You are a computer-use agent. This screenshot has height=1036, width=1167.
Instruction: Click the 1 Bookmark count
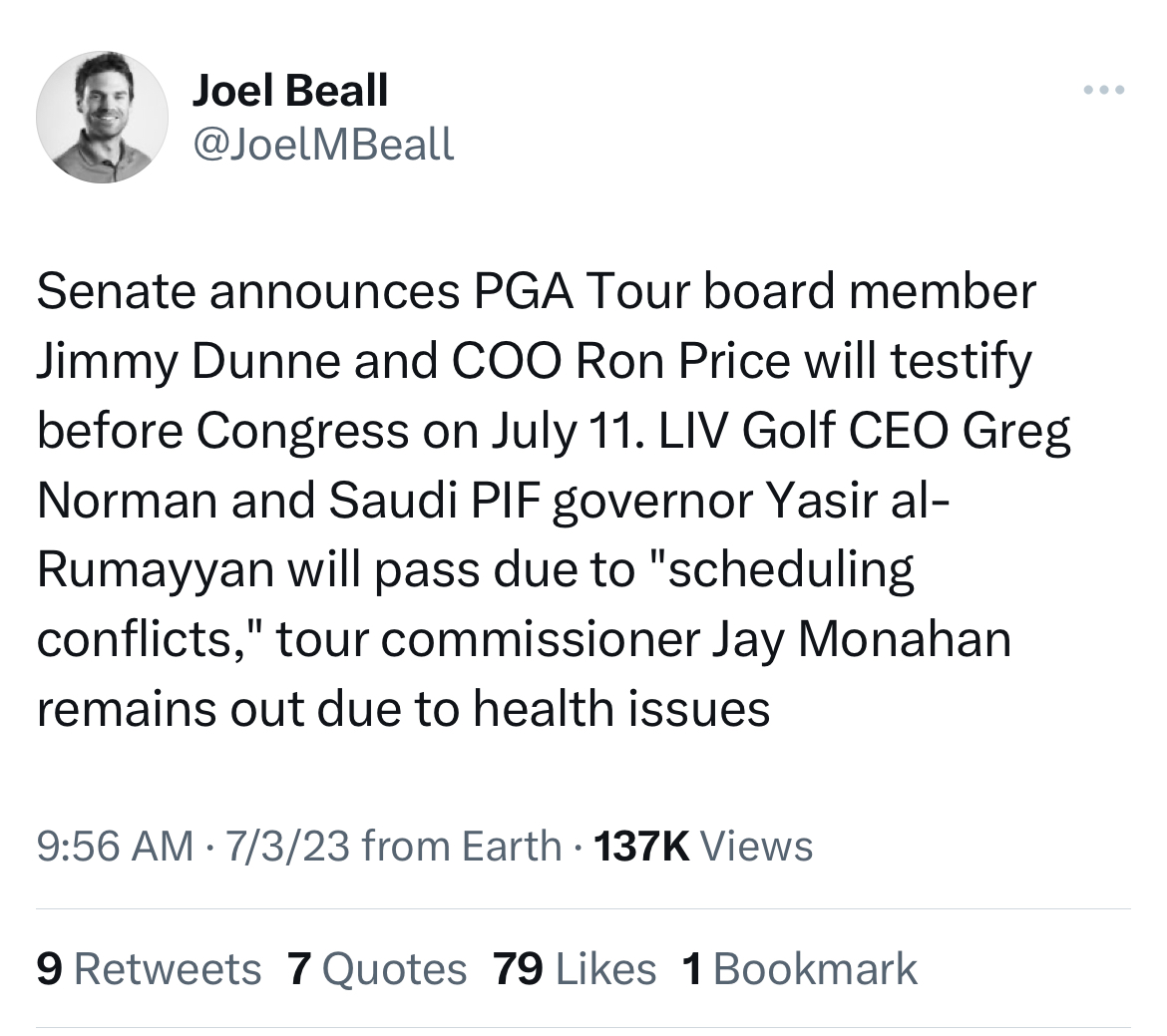tap(799, 968)
